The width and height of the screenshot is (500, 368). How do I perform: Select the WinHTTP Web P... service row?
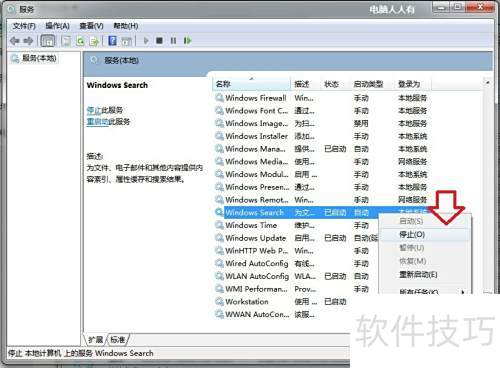pyautogui.click(x=297, y=251)
